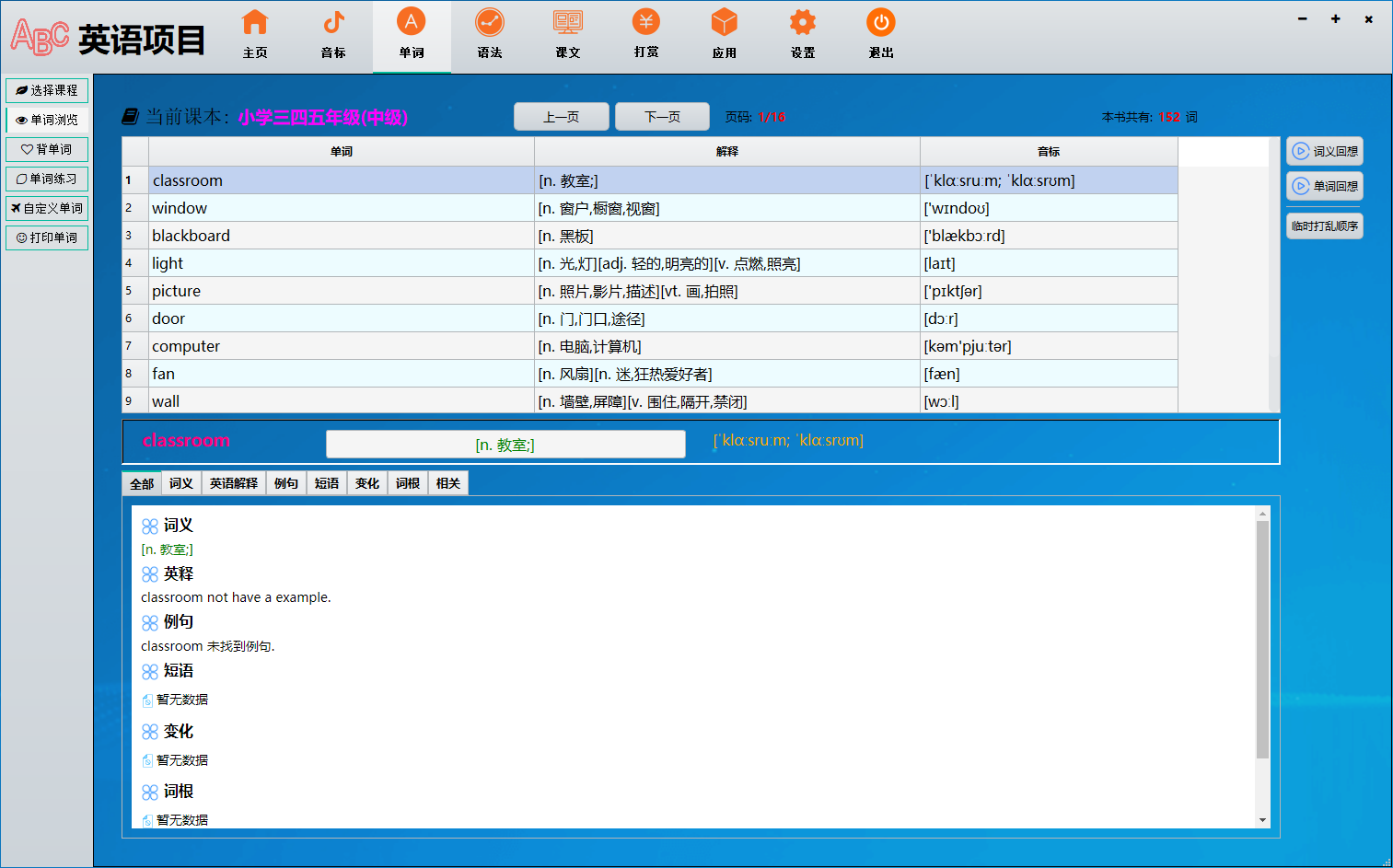Click 单词浏览 in the sidebar
The width and height of the screenshot is (1393, 868).
coord(47,120)
